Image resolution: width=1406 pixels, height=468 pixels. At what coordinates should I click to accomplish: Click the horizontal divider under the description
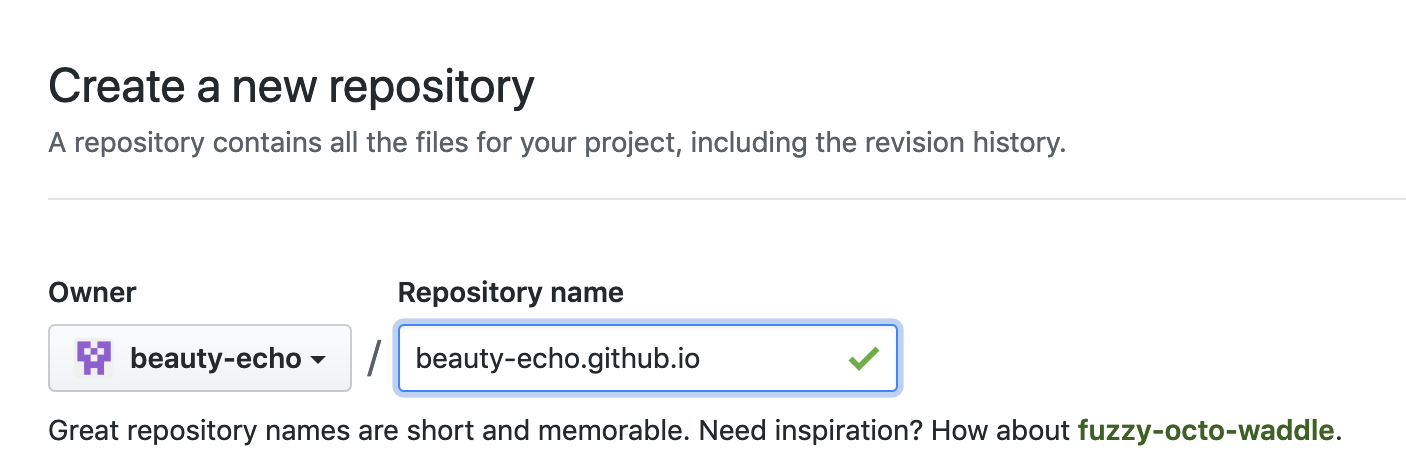[x=727, y=199]
